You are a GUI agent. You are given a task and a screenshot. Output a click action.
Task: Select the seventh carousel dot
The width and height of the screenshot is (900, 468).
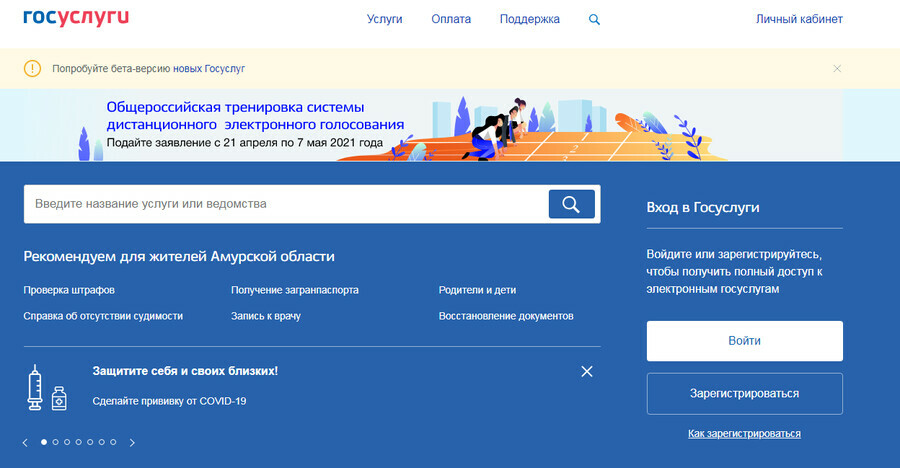[x=113, y=442]
